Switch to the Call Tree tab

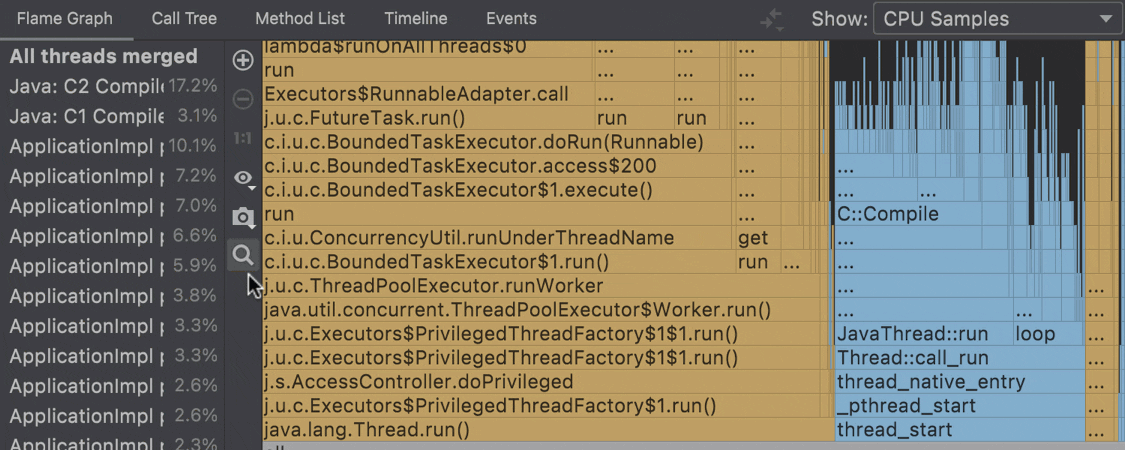coord(184,19)
